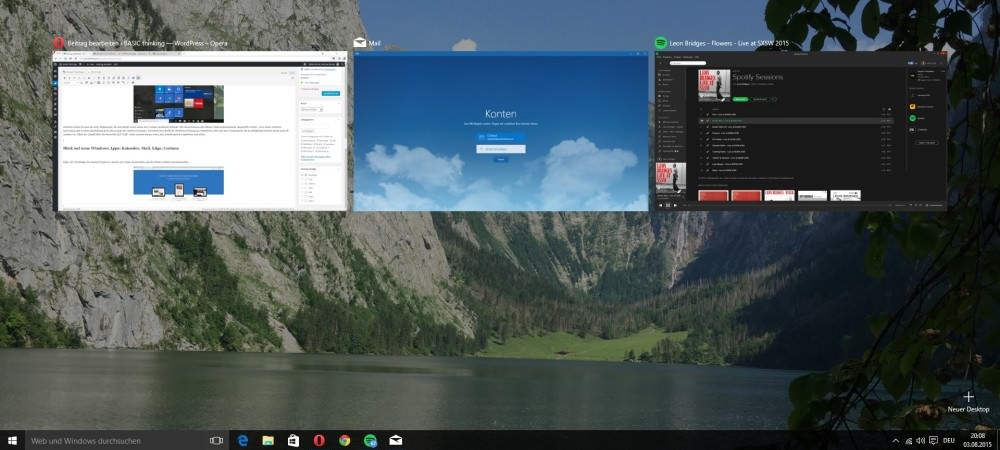Open the DEU input language selector
Viewport: 1000px width, 450px height.
coord(949,440)
